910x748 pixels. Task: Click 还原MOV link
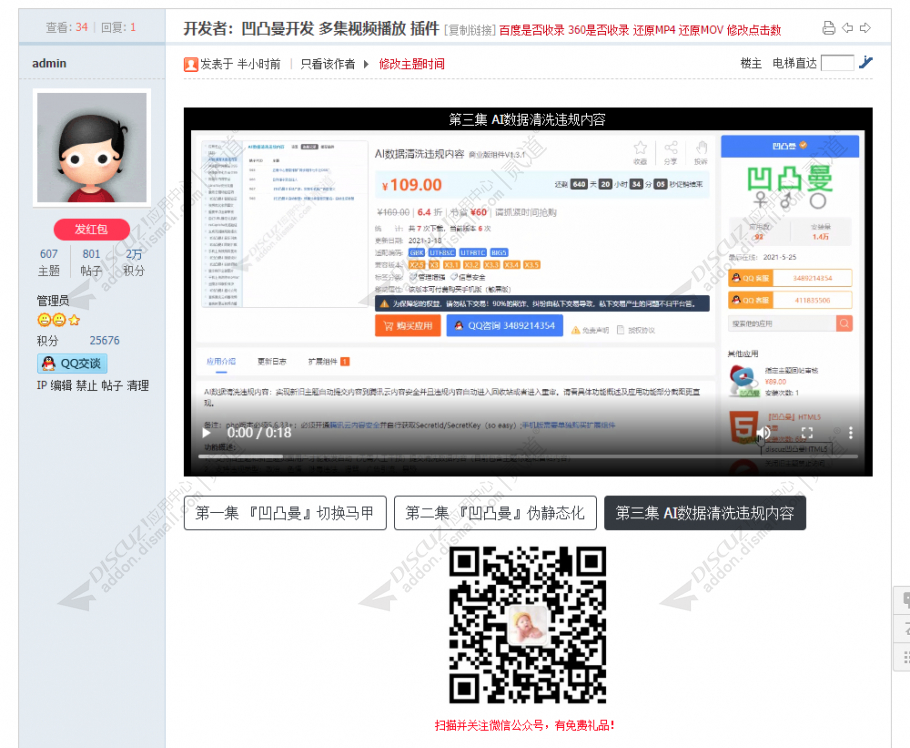tap(700, 30)
